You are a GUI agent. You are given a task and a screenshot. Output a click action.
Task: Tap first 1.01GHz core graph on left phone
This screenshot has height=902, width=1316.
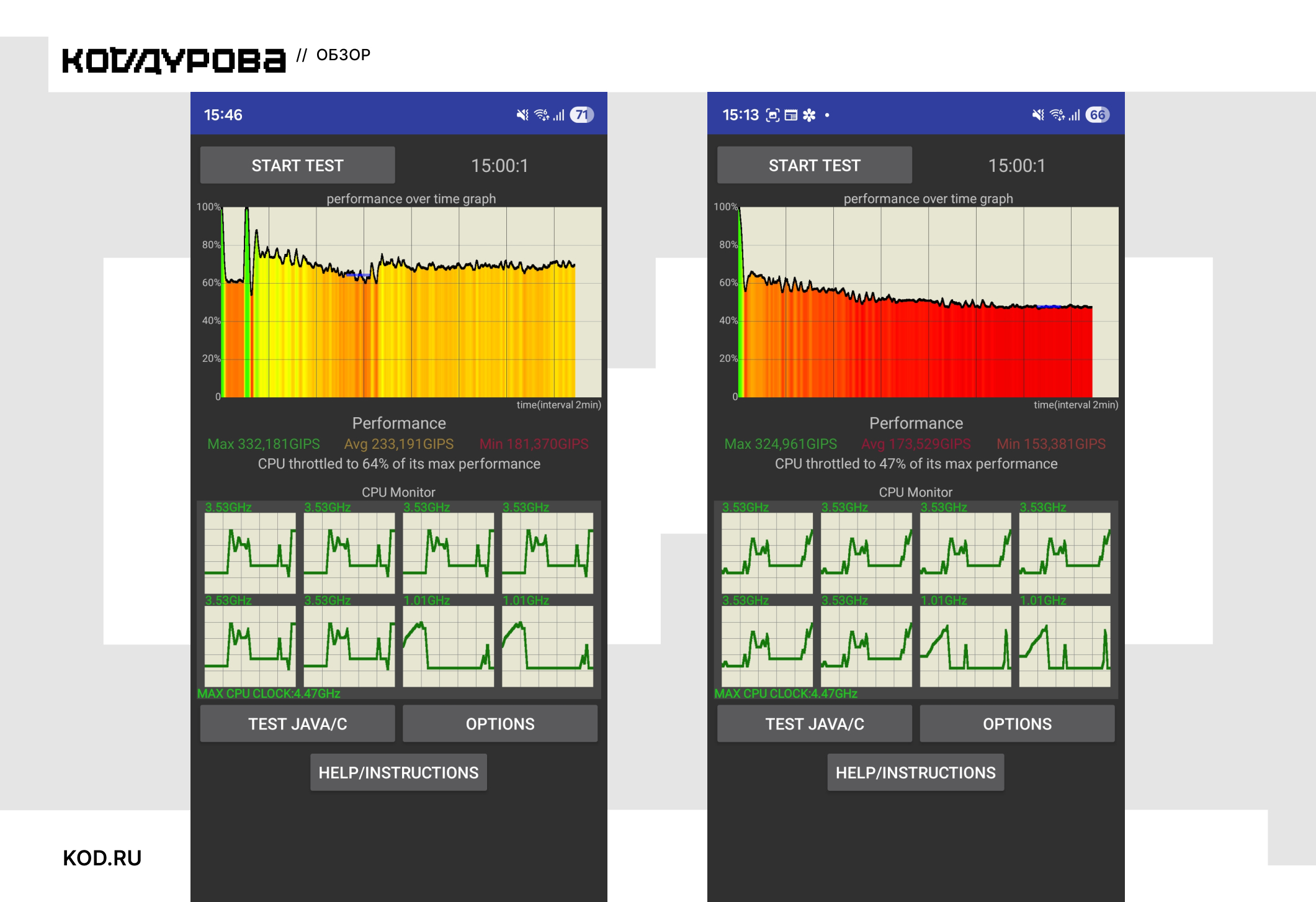click(x=449, y=646)
